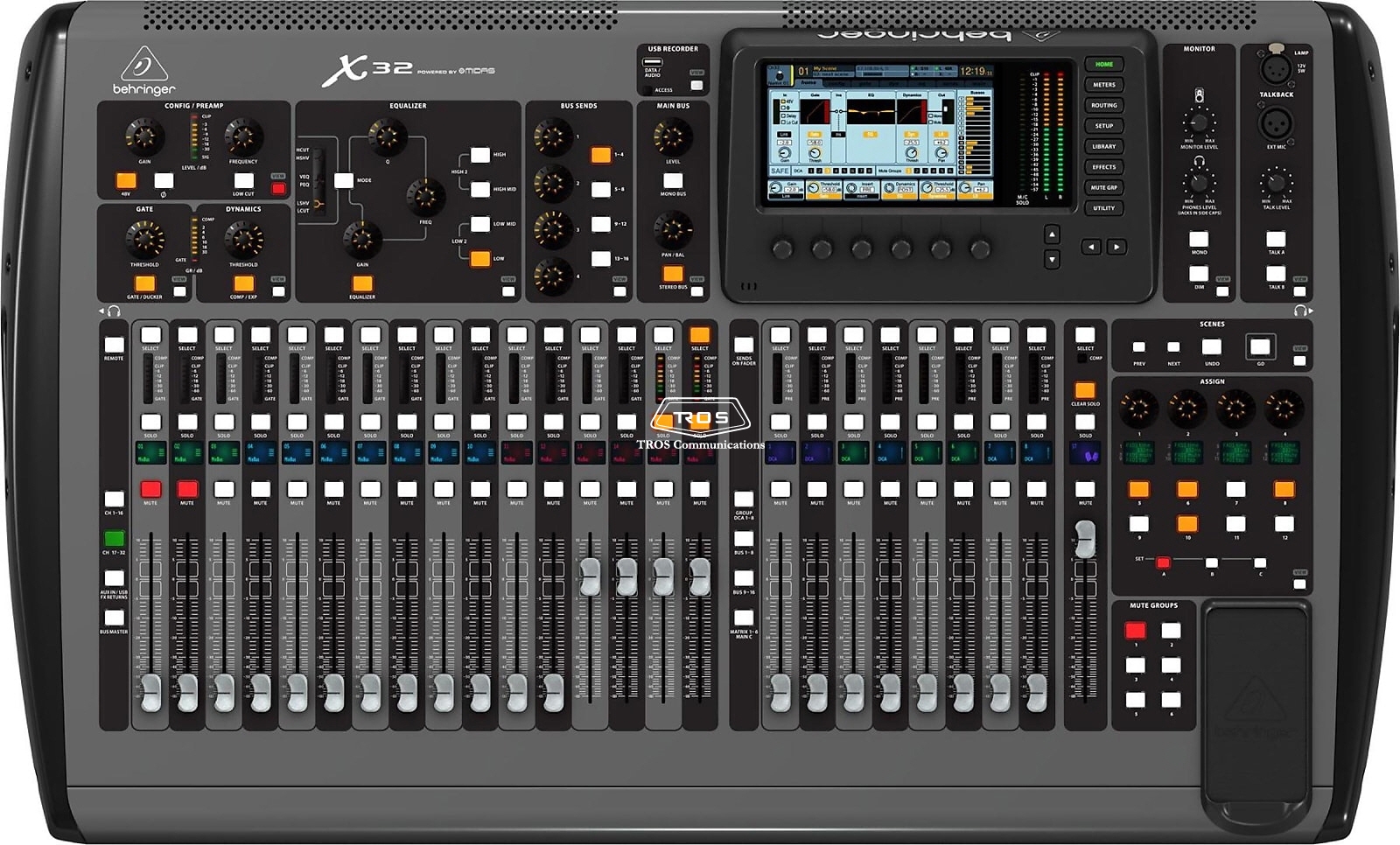
Task: Click the scene Undo button
Action: coord(1212,347)
